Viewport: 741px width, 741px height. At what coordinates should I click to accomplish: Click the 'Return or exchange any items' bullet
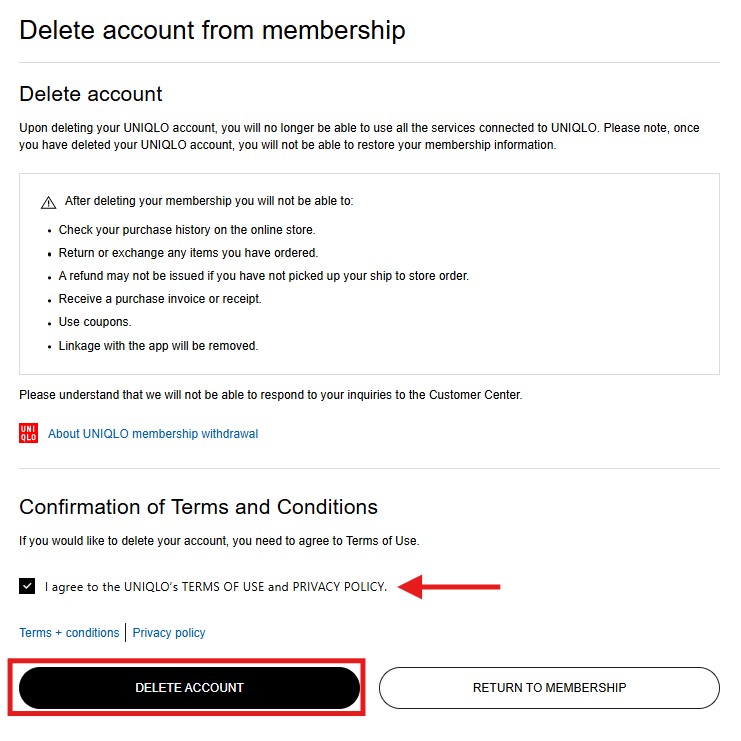[188, 253]
